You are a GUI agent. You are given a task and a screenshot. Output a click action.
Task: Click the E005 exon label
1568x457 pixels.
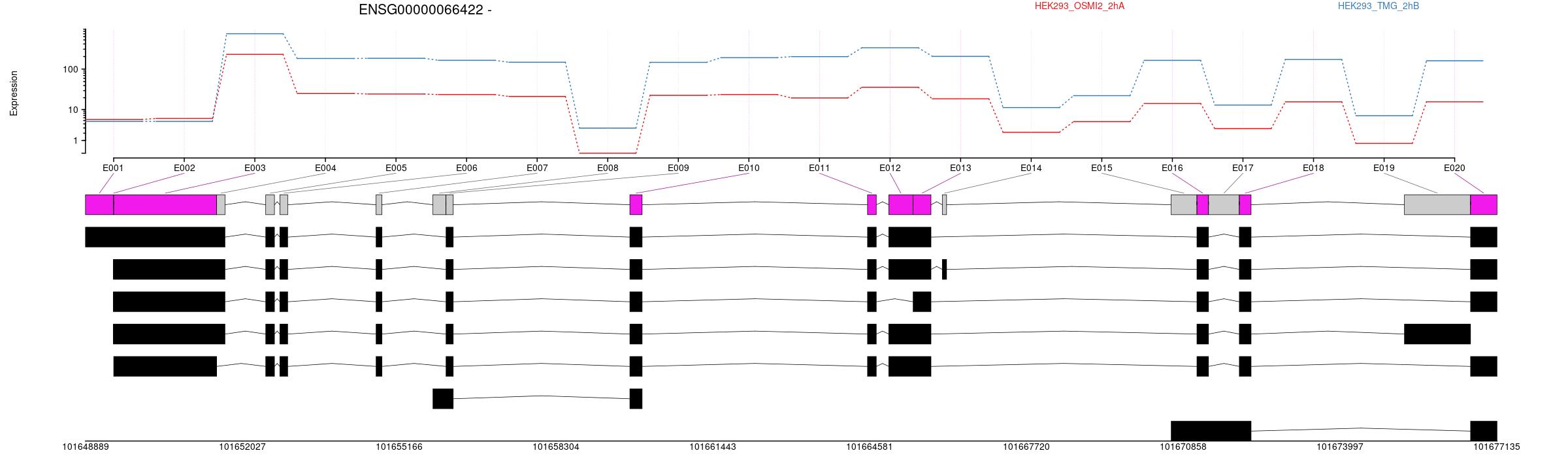coord(396,168)
